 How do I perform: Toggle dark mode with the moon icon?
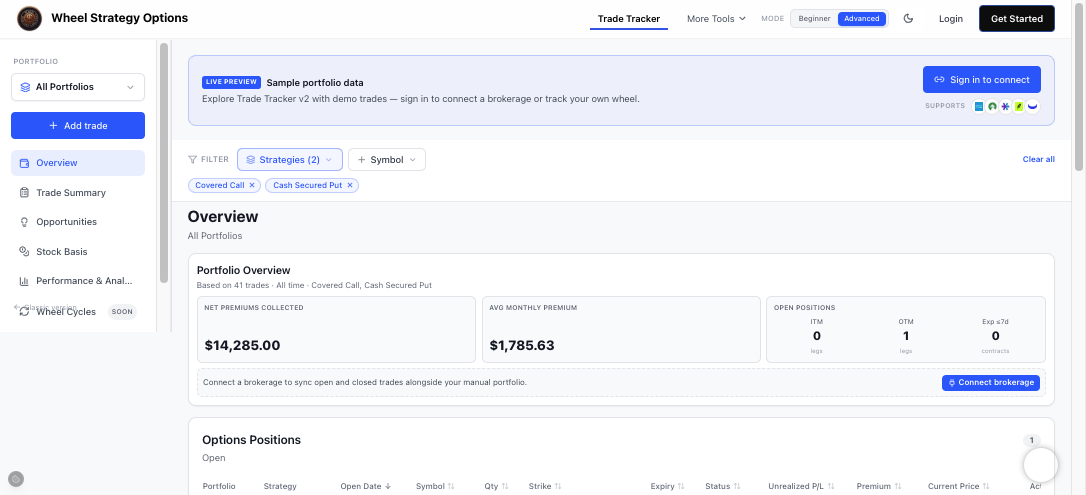(909, 19)
